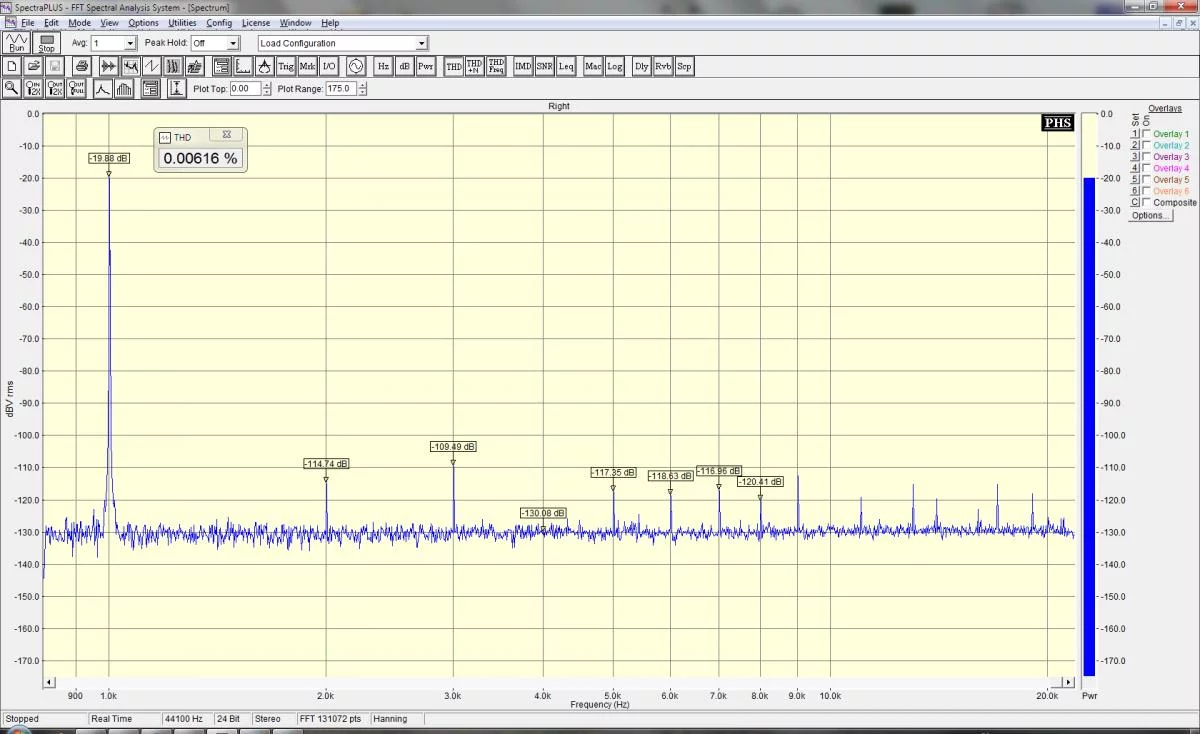Open the Utilities menu
The width and height of the screenshot is (1200, 734).
182,22
